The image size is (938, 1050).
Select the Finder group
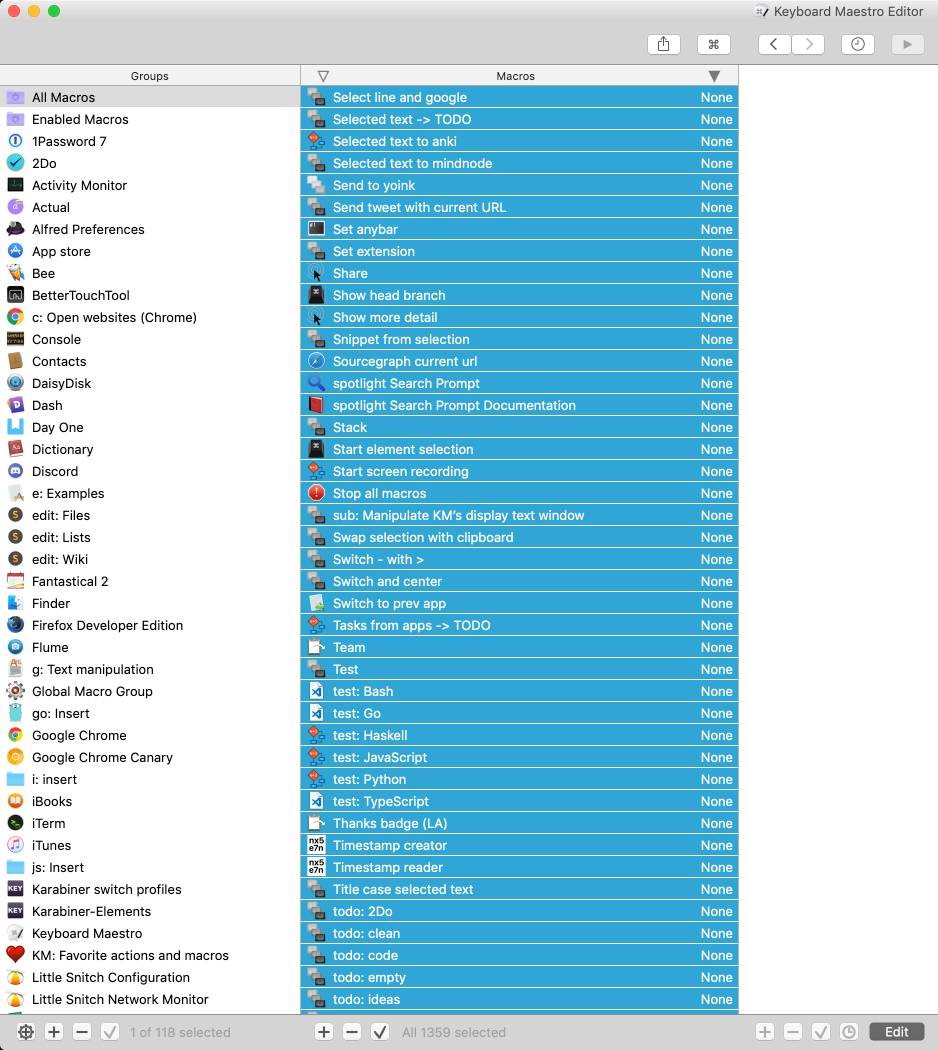[150, 603]
